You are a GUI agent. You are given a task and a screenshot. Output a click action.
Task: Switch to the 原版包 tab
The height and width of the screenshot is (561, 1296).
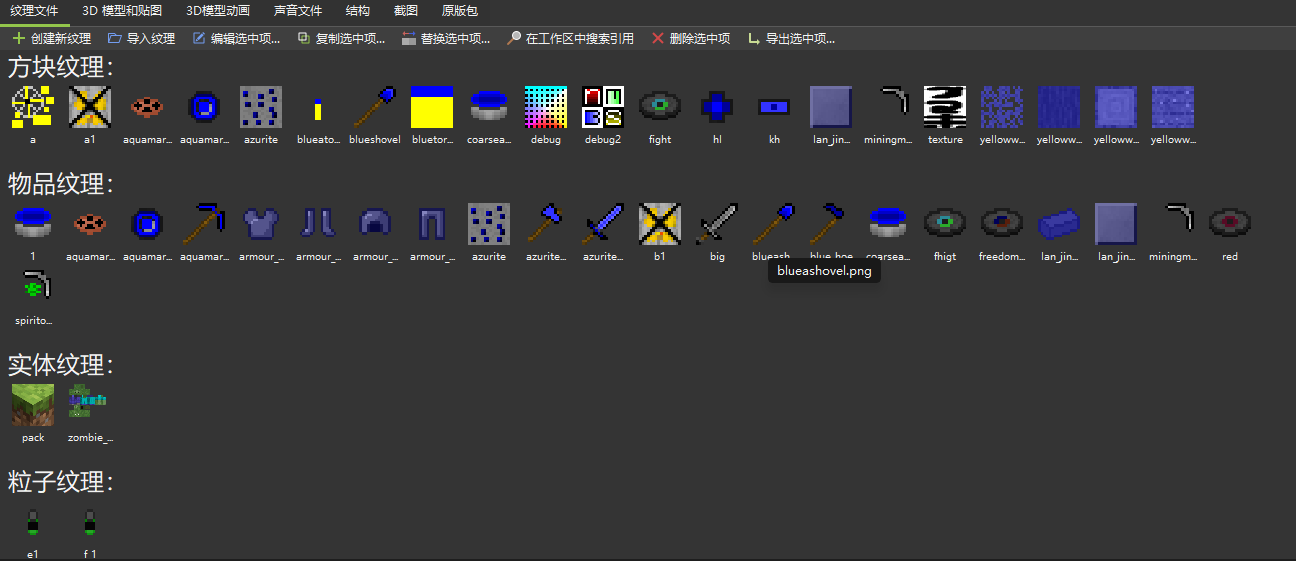point(460,11)
